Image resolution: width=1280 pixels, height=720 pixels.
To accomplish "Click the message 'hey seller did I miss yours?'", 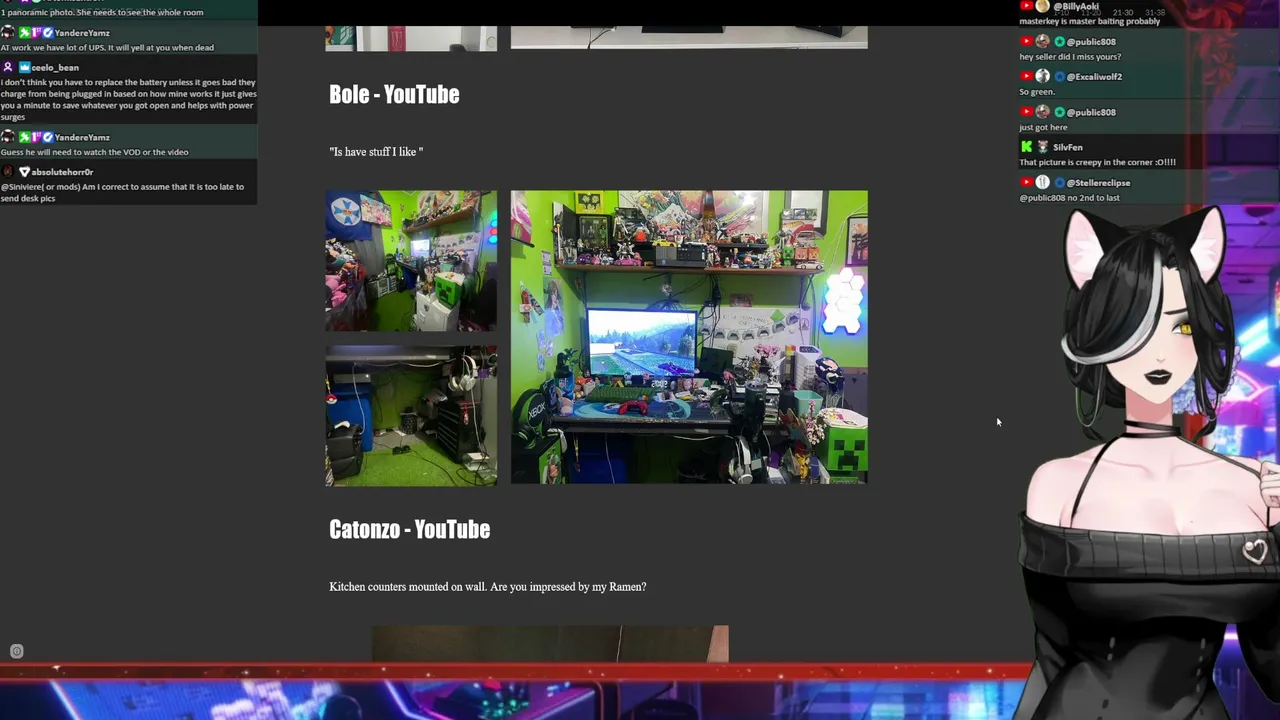I will tap(1070, 57).
